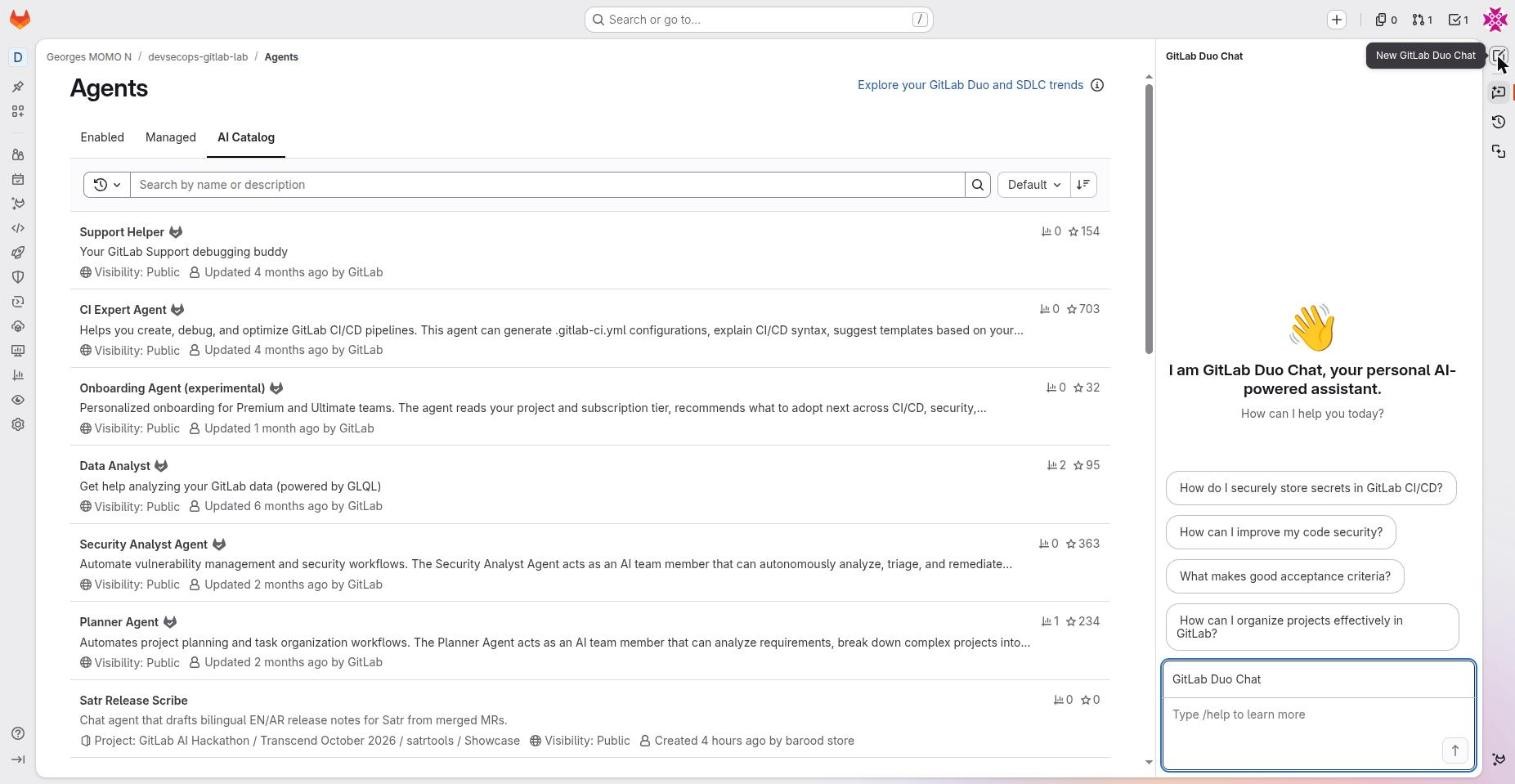Open the Settings gear sidebar icon
1515x784 pixels.
click(17, 424)
